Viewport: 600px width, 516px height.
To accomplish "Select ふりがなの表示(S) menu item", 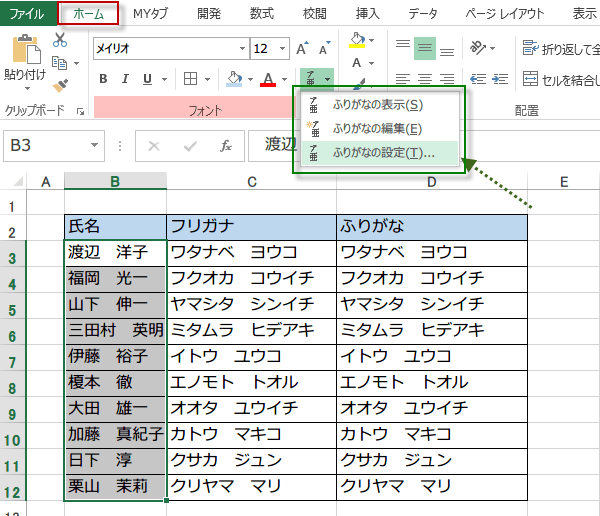I will tap(380, 105).
